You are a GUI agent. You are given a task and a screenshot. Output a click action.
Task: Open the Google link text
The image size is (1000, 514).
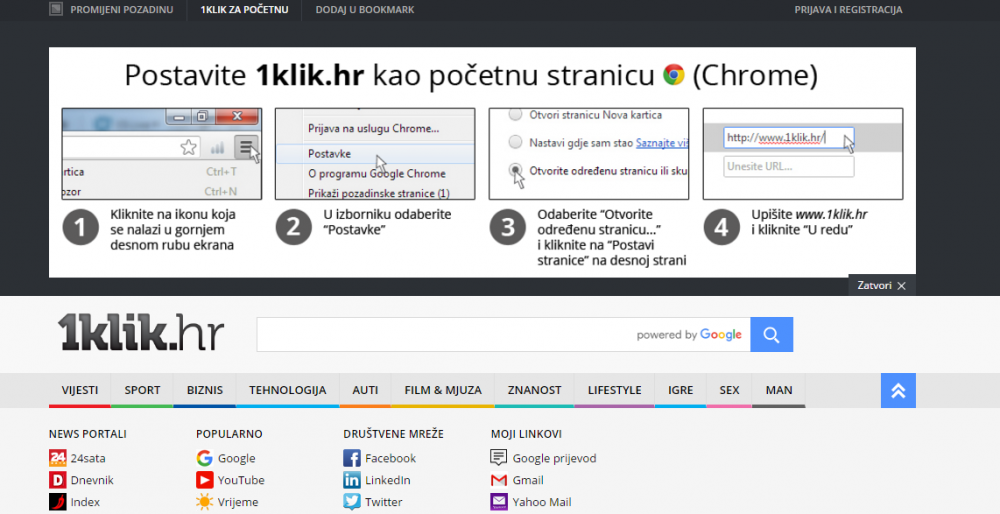pos(237,458)
